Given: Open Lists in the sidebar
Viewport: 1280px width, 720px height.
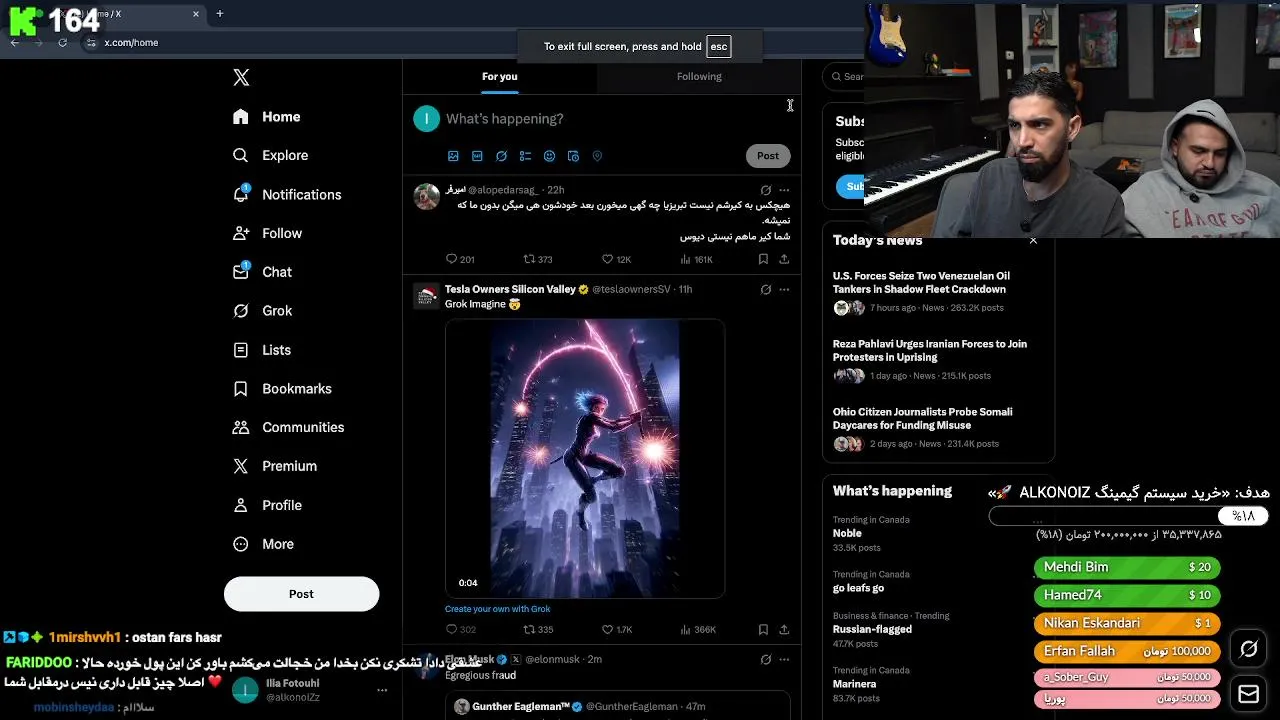Looking at the screenshot, I should 261,350.
